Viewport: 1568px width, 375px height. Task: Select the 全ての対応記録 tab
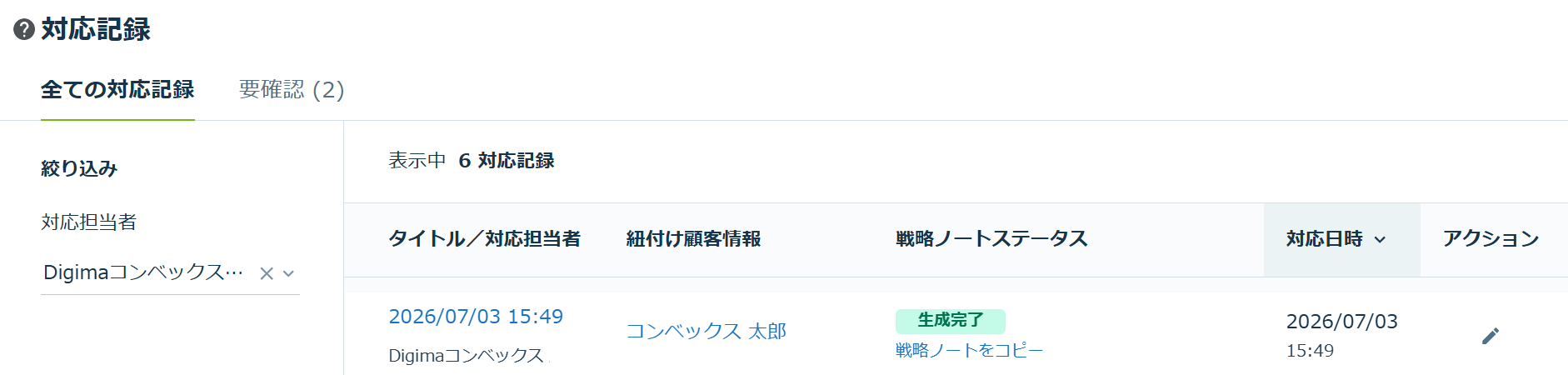coord(117,89)
